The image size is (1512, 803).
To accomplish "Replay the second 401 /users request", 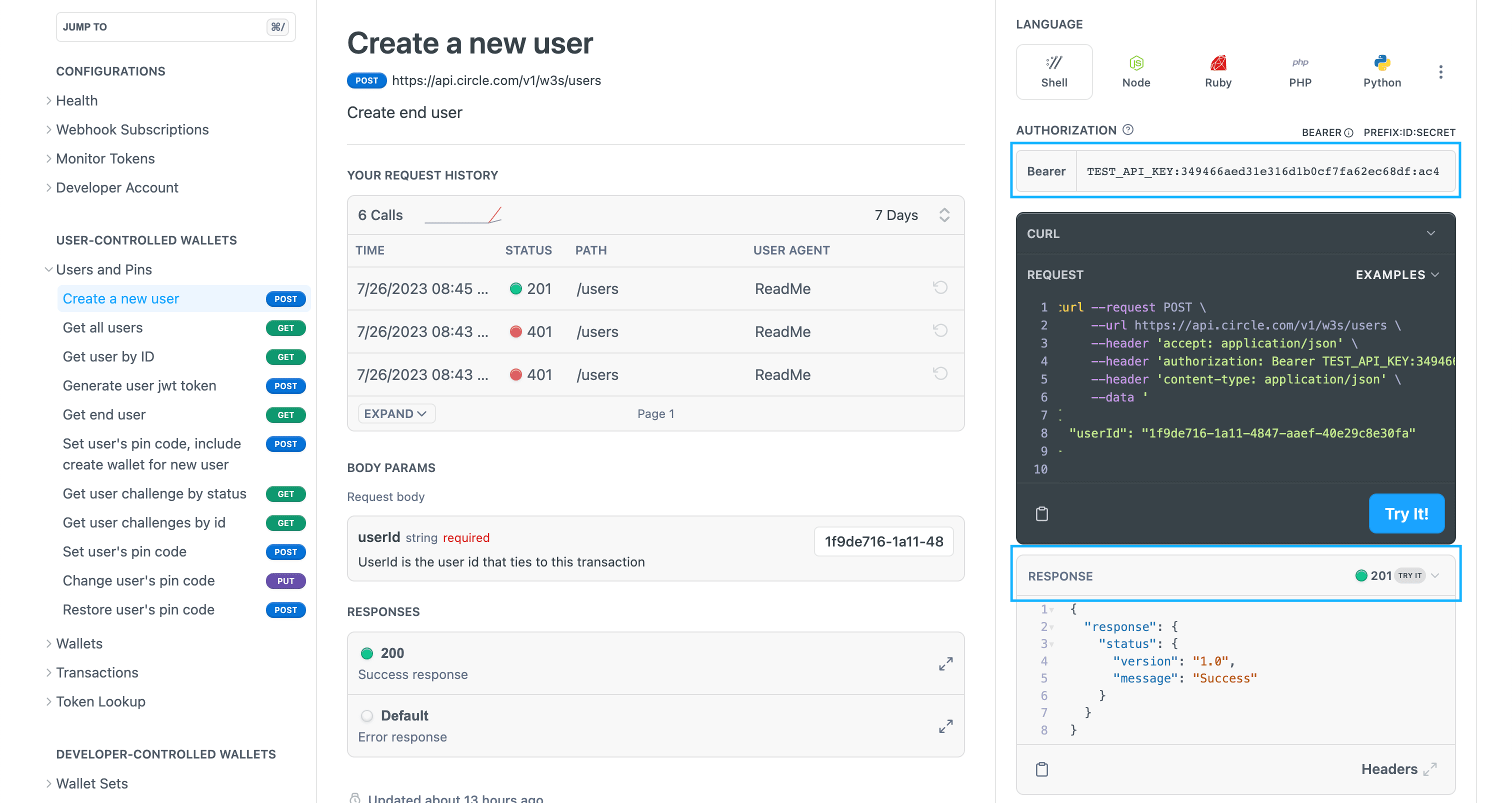I will coord(940,374).
